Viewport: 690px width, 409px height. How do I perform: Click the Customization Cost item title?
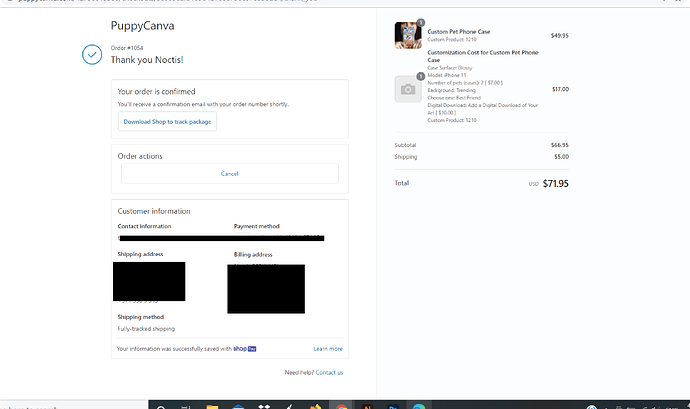click(x=483, y=56)
